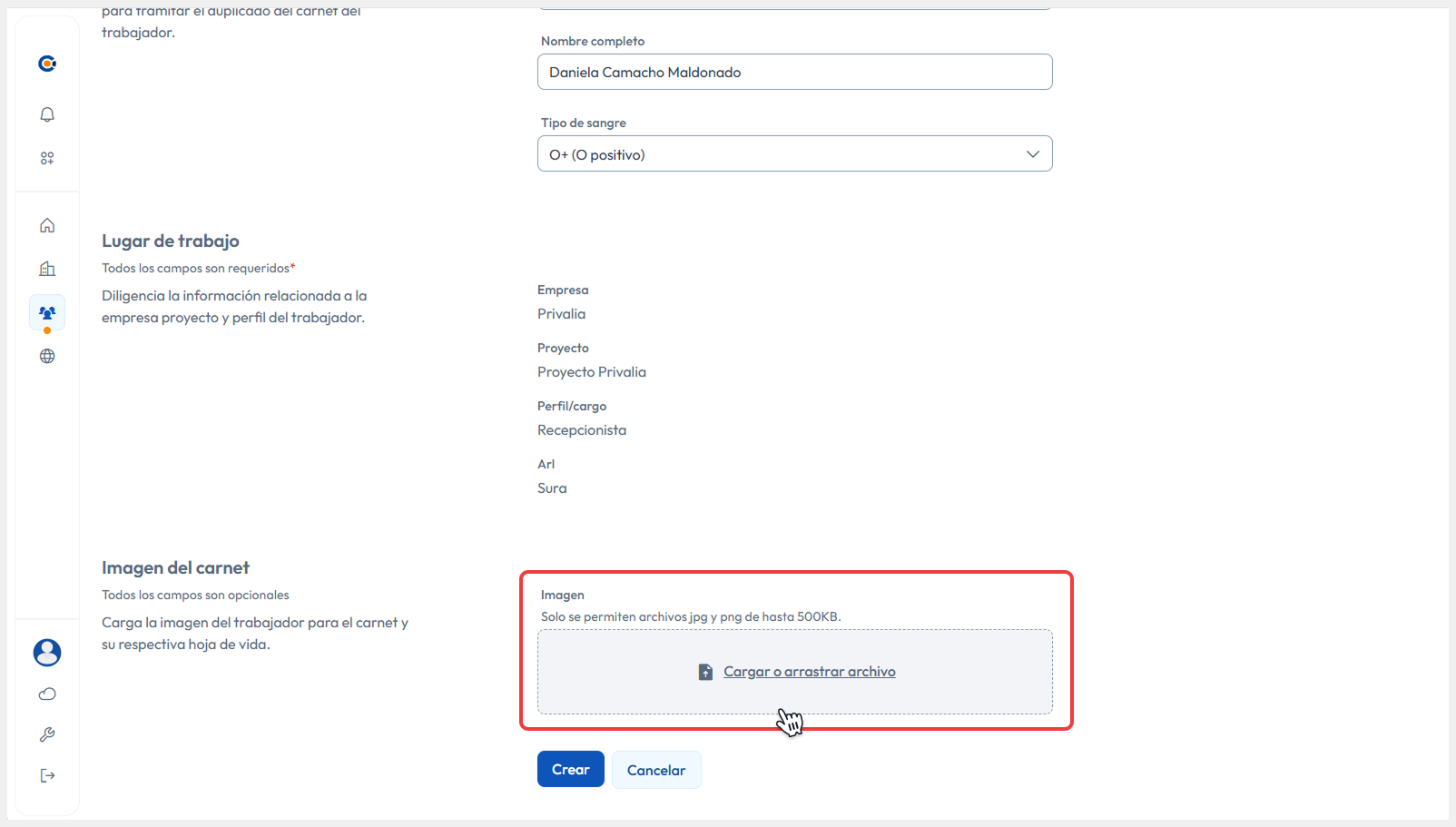Viewport: 1456px width, 827px height.
Task: Open the apps grid icon
Action: pyautogui.click(x=47, y=158)
